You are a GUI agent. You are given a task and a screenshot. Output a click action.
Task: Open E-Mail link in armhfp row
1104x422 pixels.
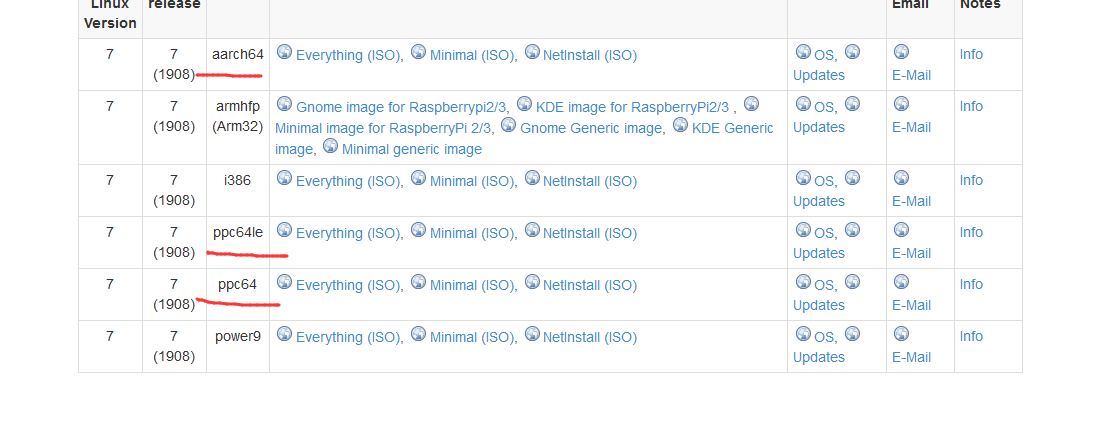pos(911,127)
